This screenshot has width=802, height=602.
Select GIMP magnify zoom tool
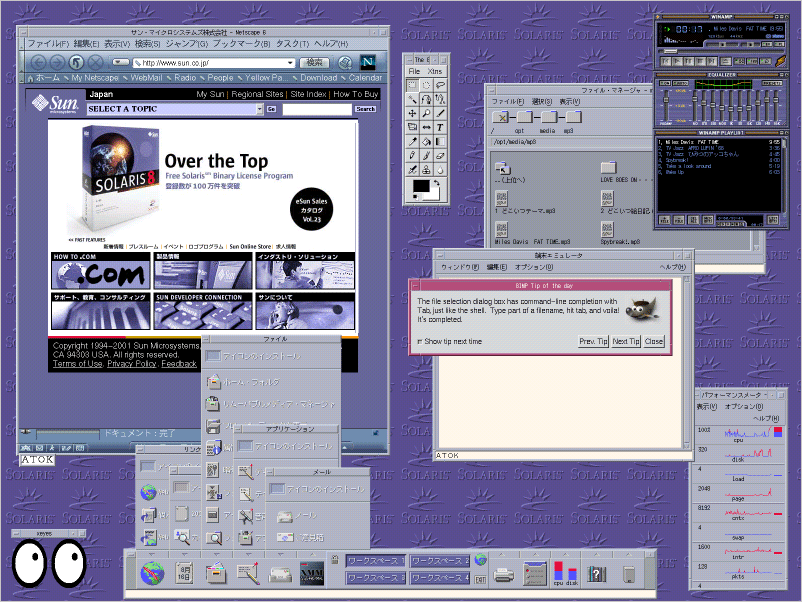coord(426,114)
